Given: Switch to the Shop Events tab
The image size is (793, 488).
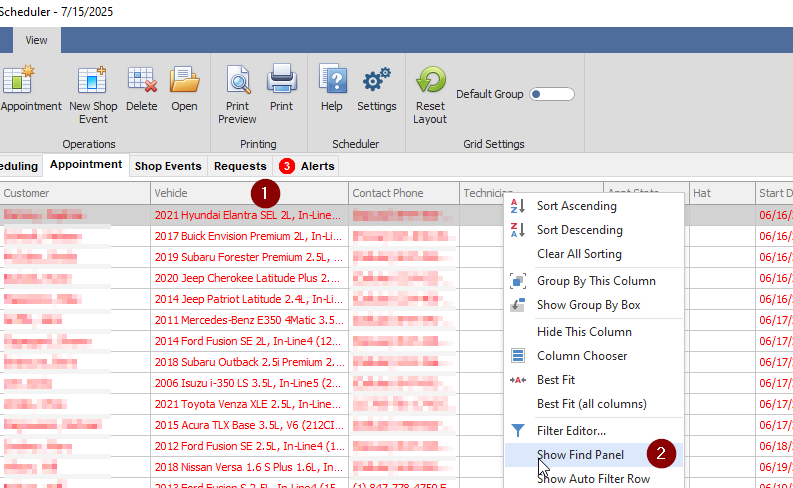Looking at the screenshot, I should [168, 166].
